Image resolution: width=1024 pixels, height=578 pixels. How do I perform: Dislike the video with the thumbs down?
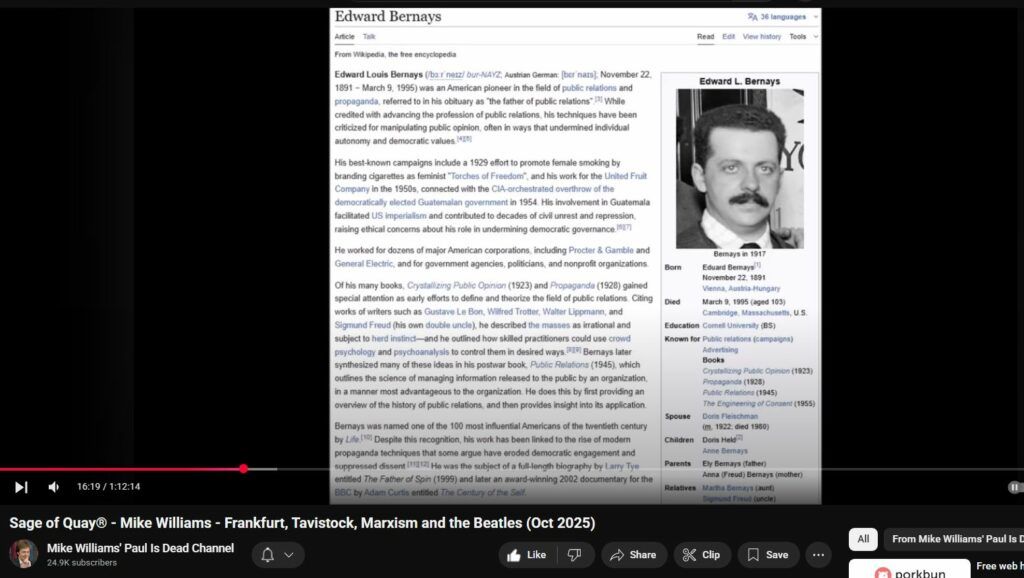coord(574,555)
